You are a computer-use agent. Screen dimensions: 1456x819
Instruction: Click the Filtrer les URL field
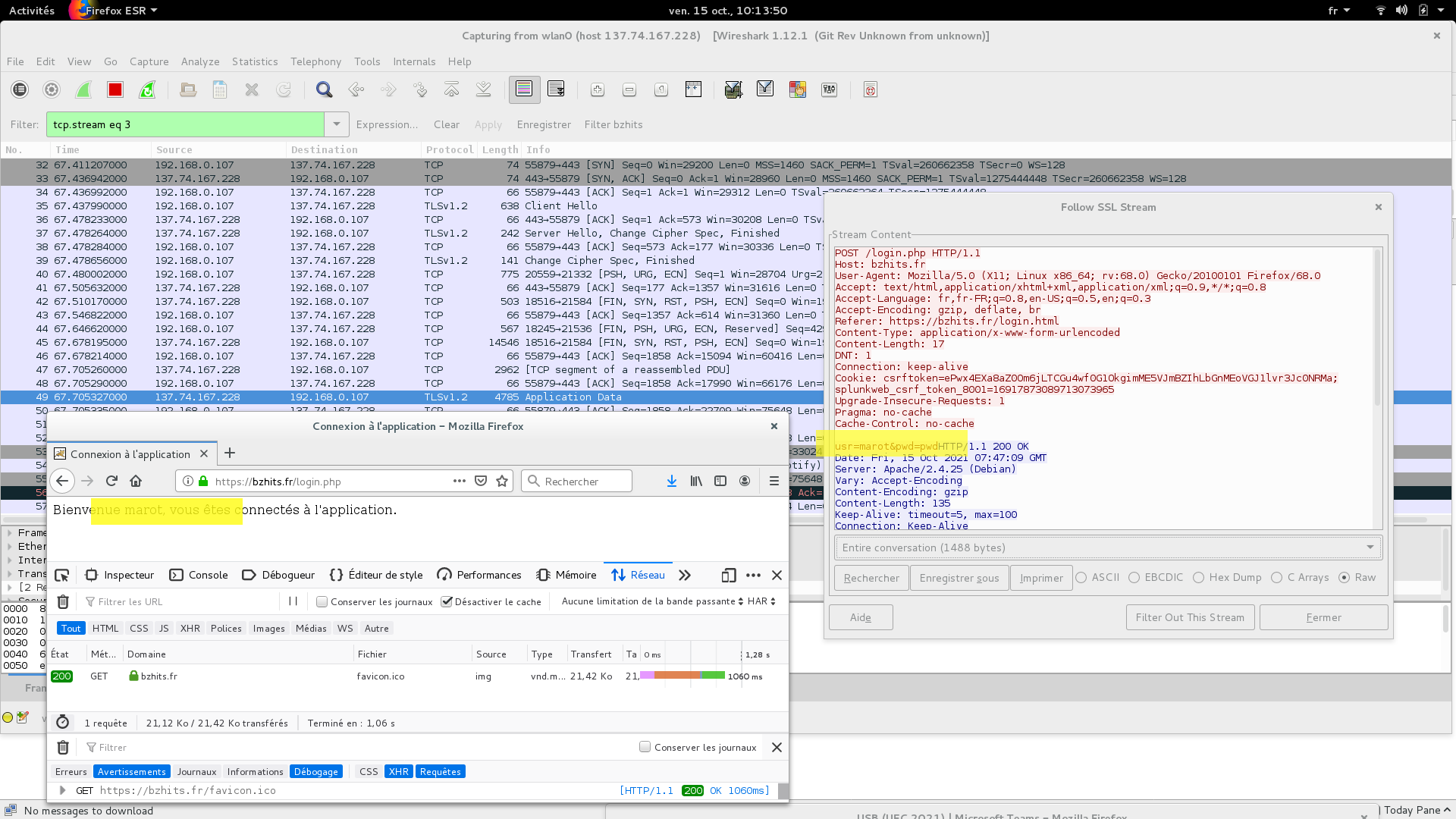[182, 602]
